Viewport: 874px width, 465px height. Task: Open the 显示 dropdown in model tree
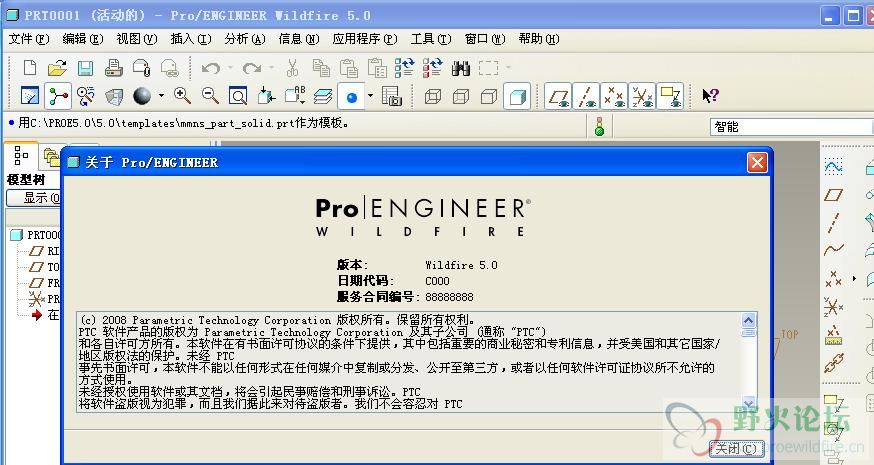coord(33,198)
